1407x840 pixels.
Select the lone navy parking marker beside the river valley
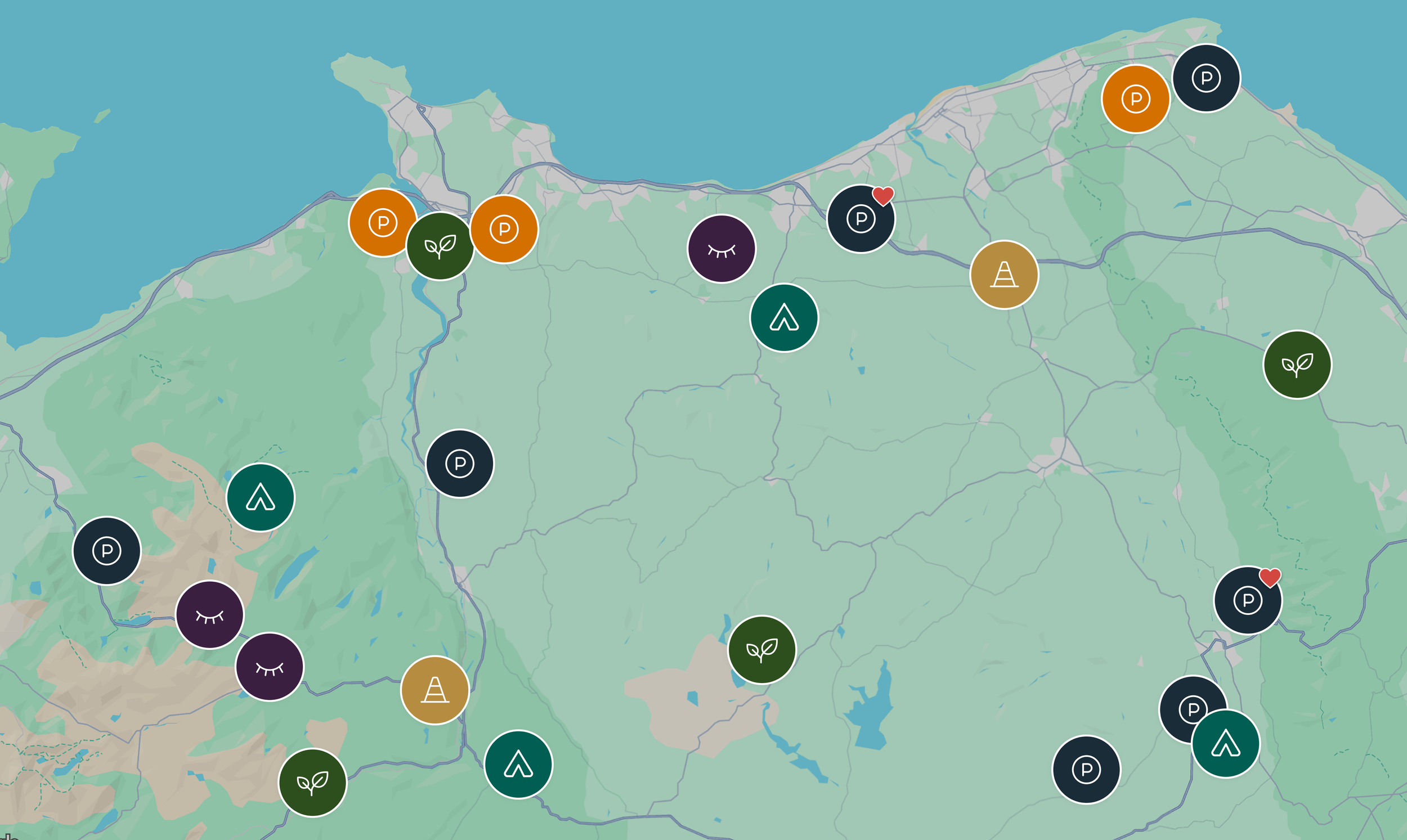tap(459, 464)
